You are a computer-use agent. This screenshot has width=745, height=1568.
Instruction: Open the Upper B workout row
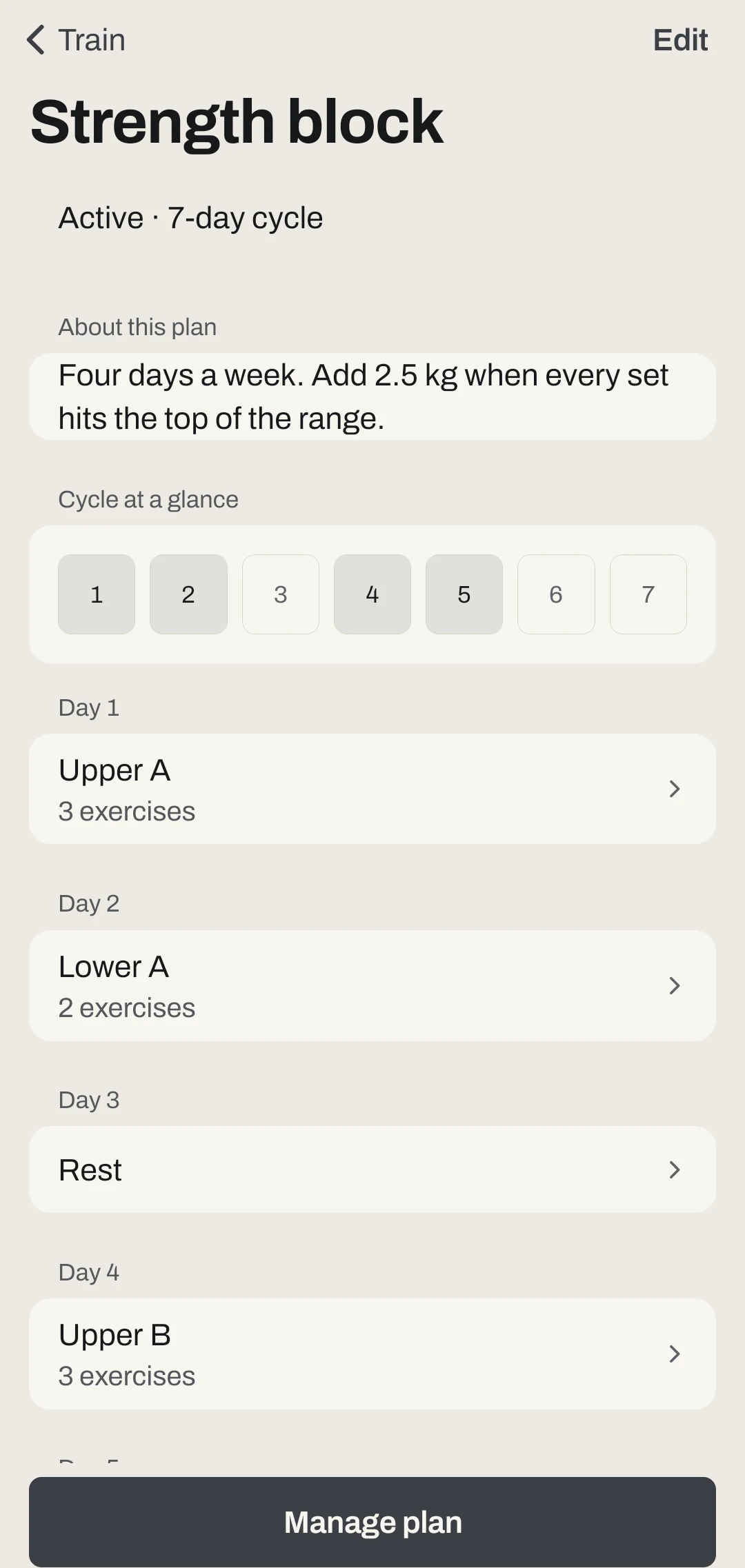[372, 1354]
